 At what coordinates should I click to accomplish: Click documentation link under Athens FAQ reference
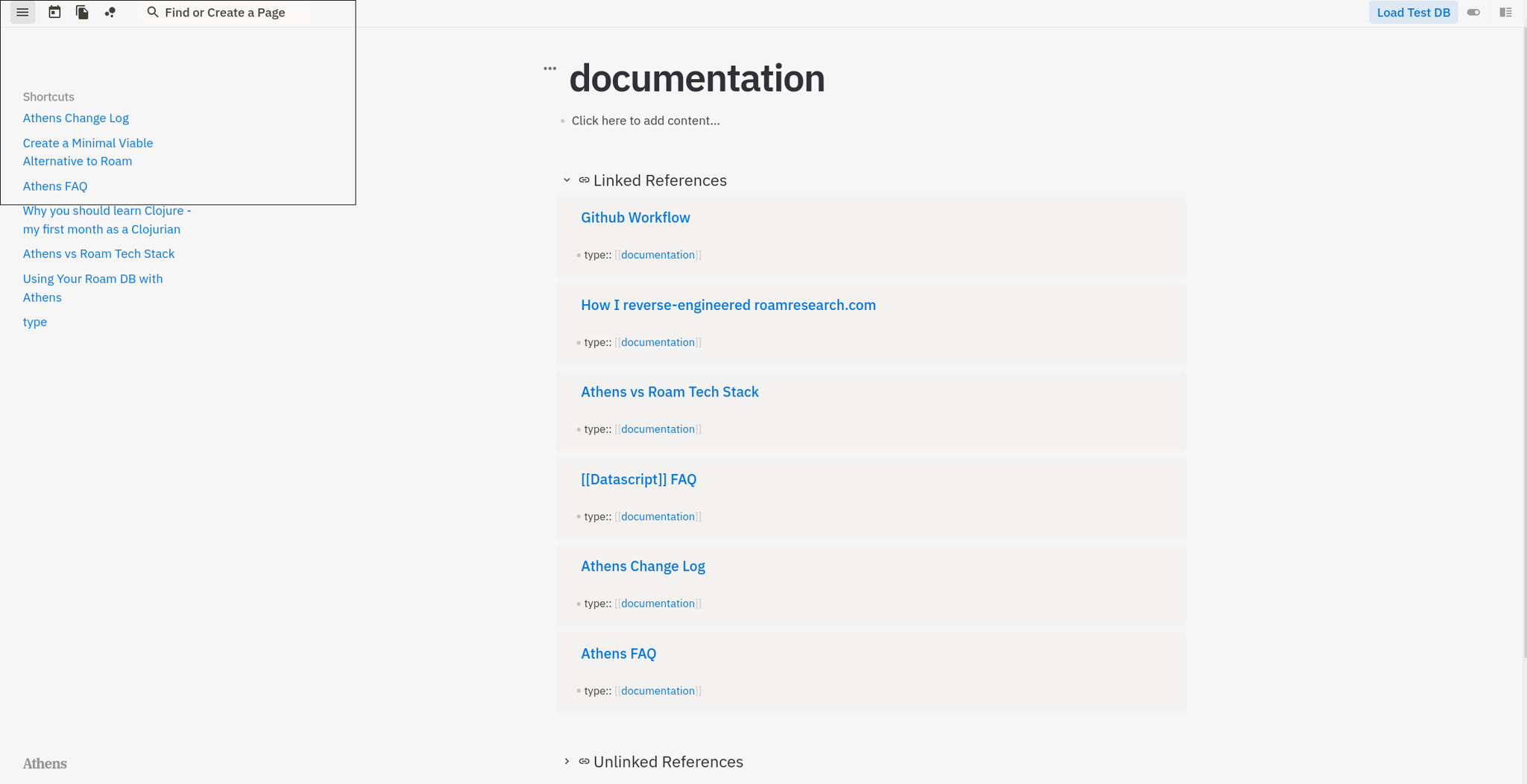coord(658,691)
